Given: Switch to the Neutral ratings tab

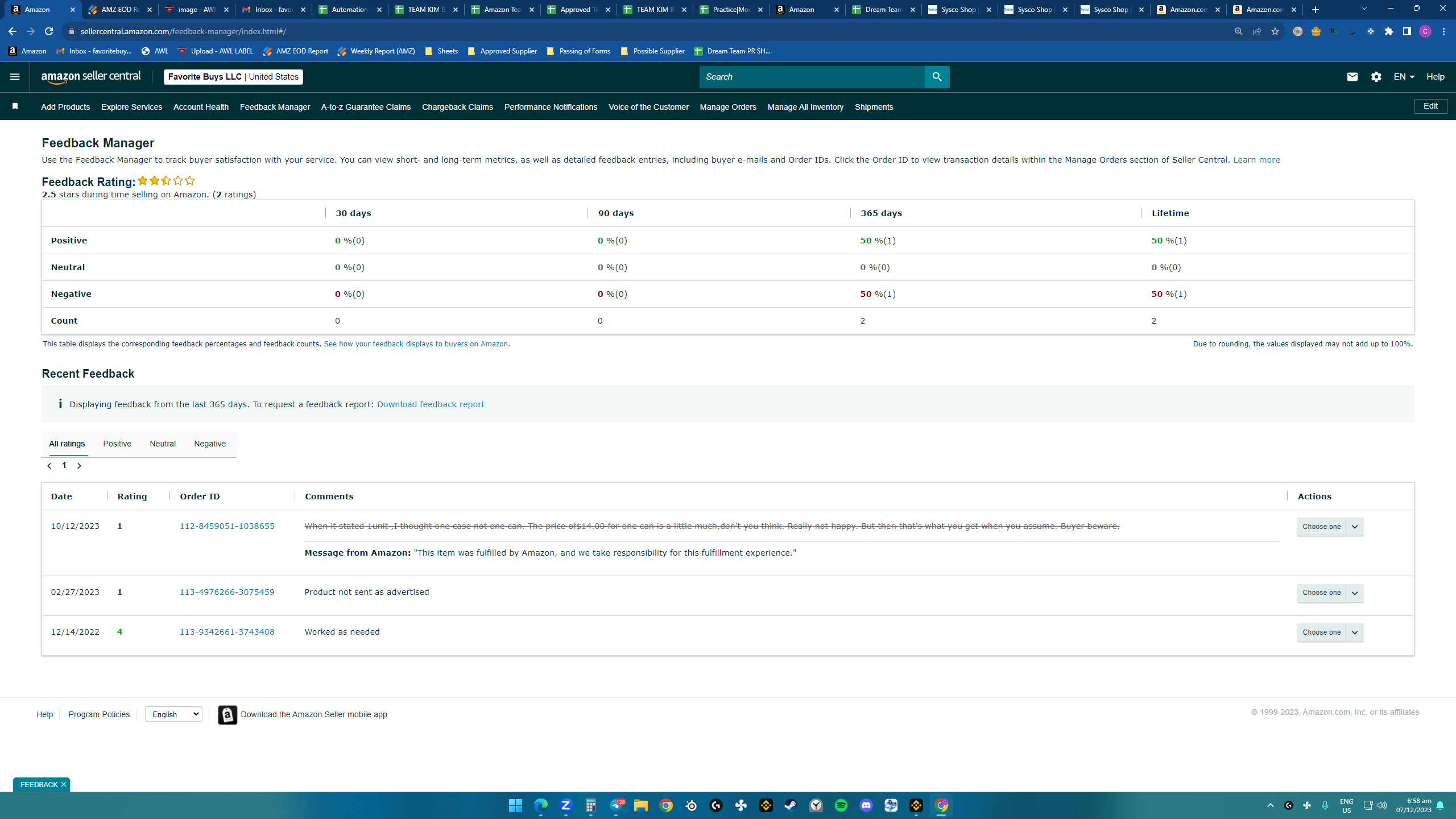Looking at the screenshot, I should coord(163,444).
